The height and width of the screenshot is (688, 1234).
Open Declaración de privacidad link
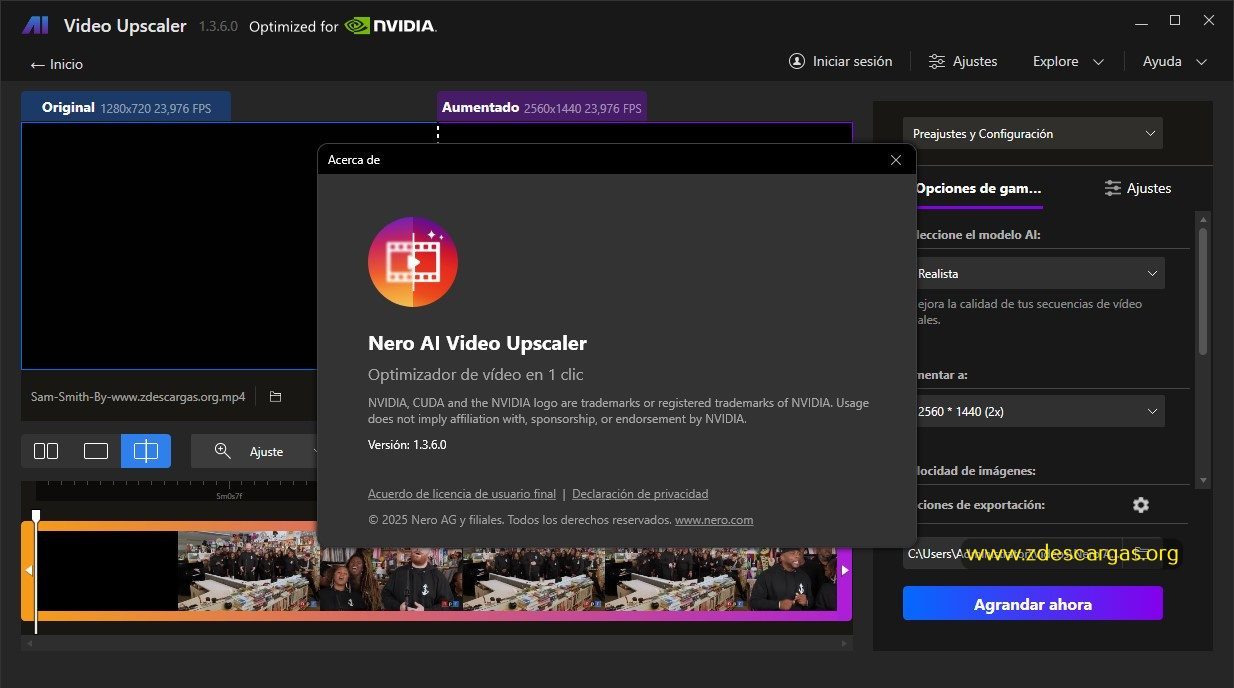click(640, 494)
